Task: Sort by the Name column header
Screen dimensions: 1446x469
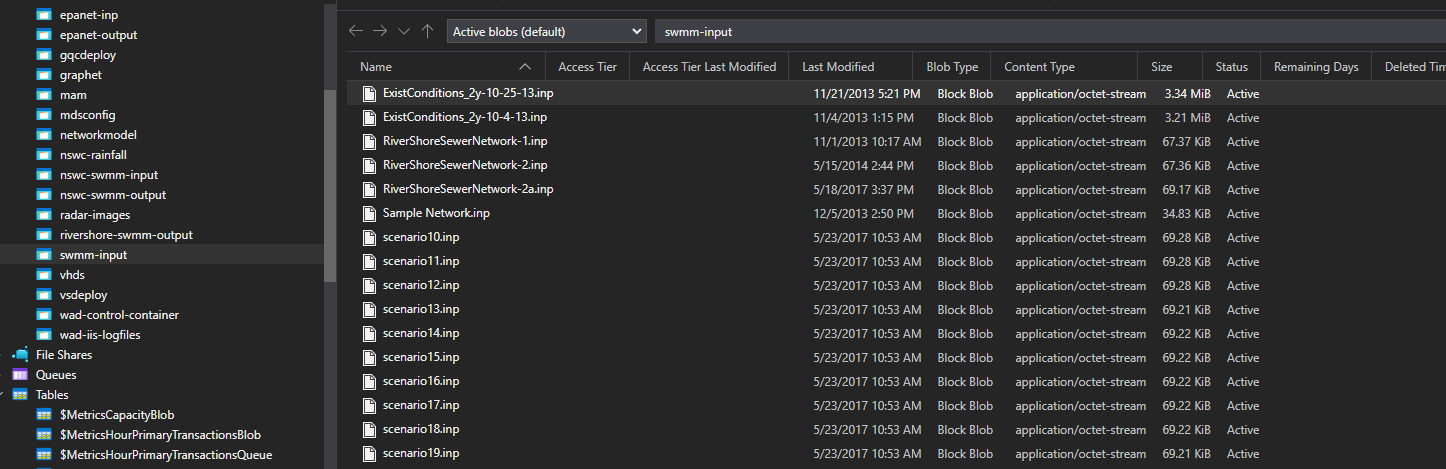Action: tap(376, 67)
